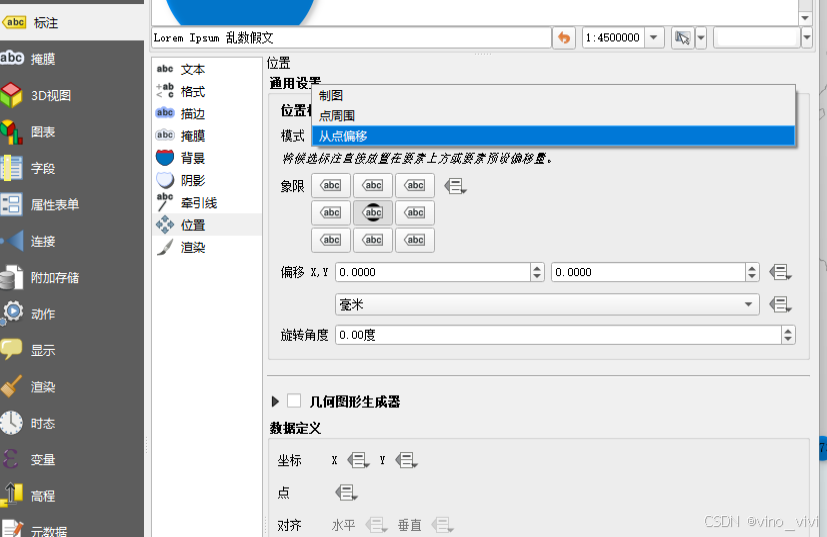Image resolution: width=827 pixels, height=537 pixels.
Task: Open the 元数据 metadata section
Action: coord(71,528)
